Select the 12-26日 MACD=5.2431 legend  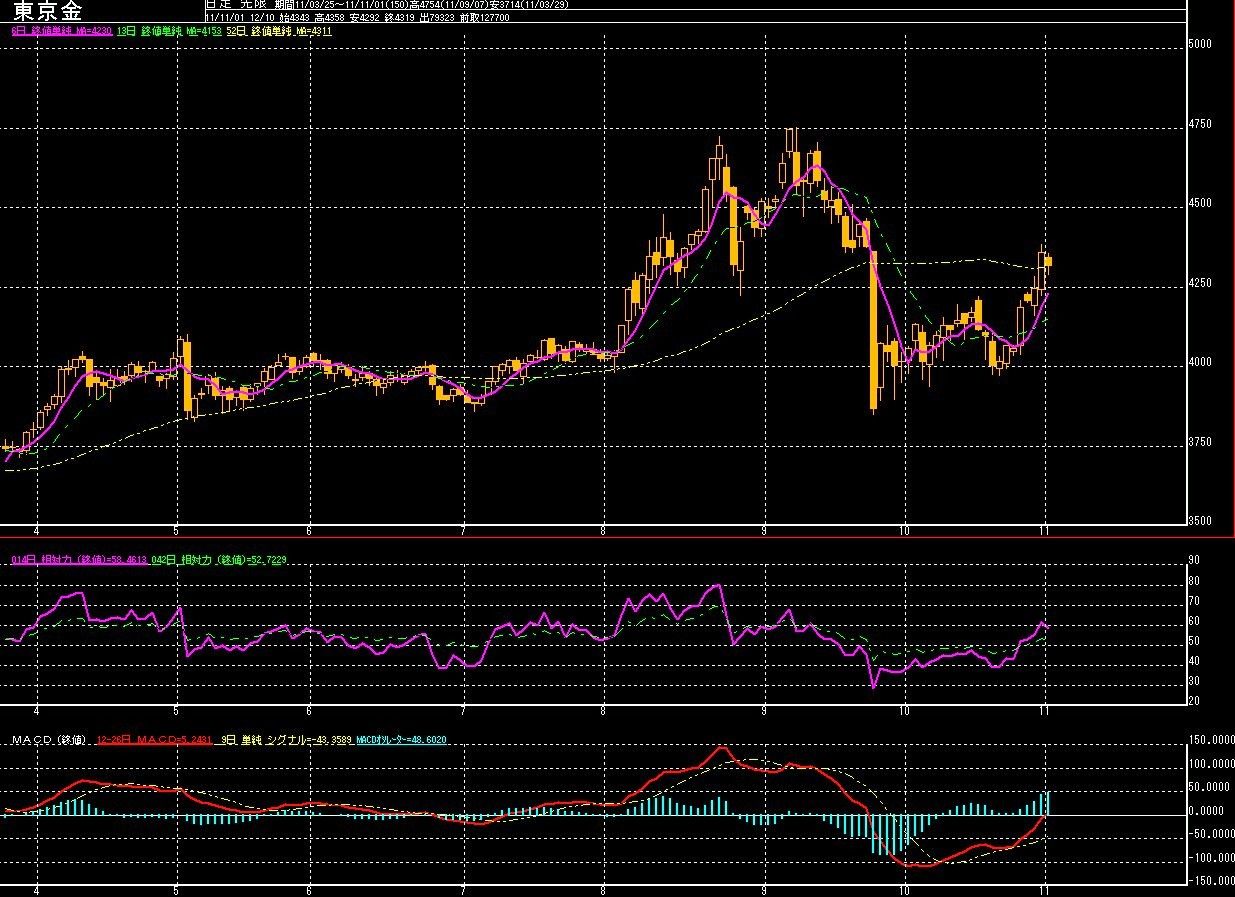tap(154, 739)
